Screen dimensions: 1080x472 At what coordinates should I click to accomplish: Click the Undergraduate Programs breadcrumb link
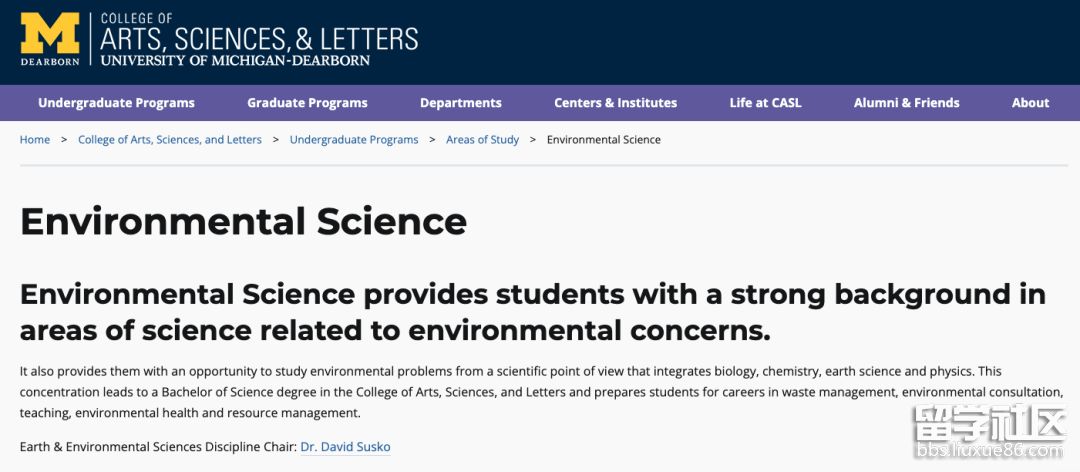pos(354,140)
